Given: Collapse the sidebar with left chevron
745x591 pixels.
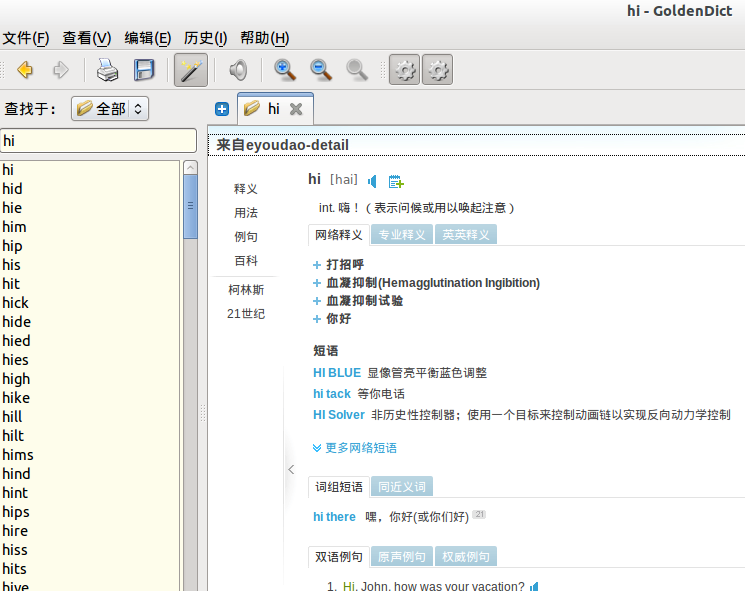Looking at the screenshot, I should (291, 469).
